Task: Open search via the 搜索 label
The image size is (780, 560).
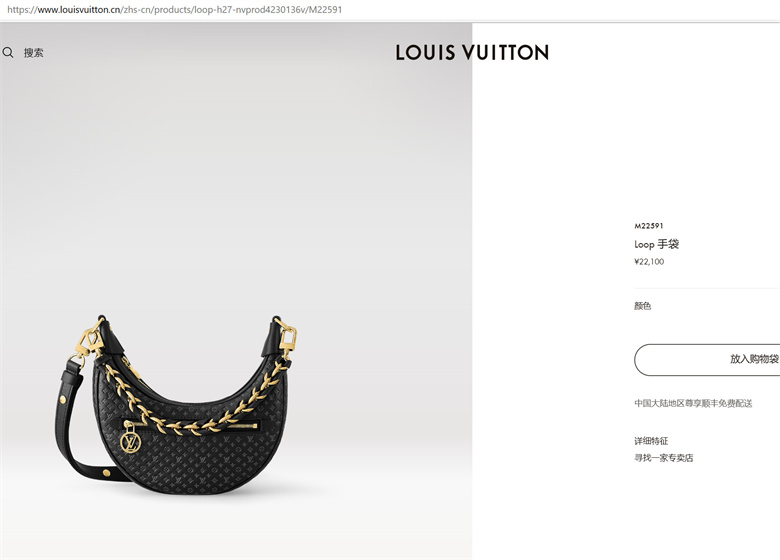Action: (x=33, y=53)
